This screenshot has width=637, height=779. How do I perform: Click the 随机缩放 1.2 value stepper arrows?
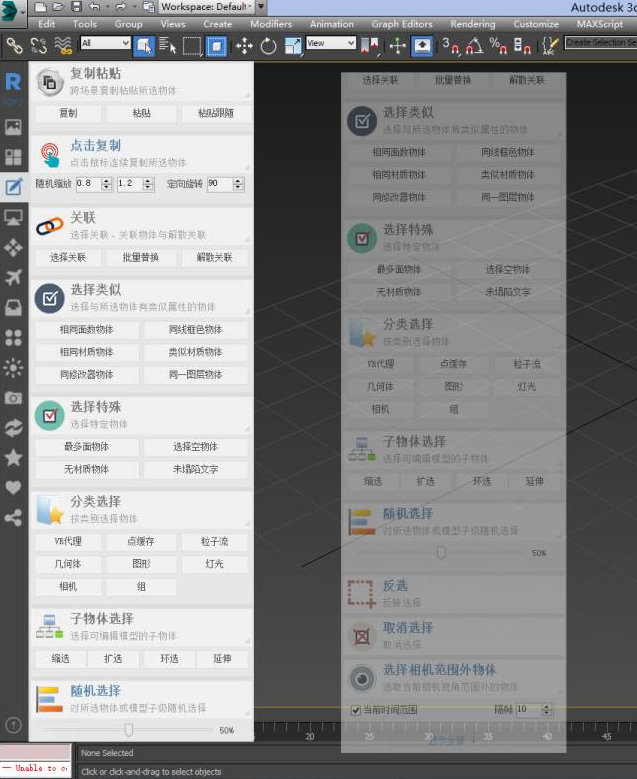click(x=148, y=184)
